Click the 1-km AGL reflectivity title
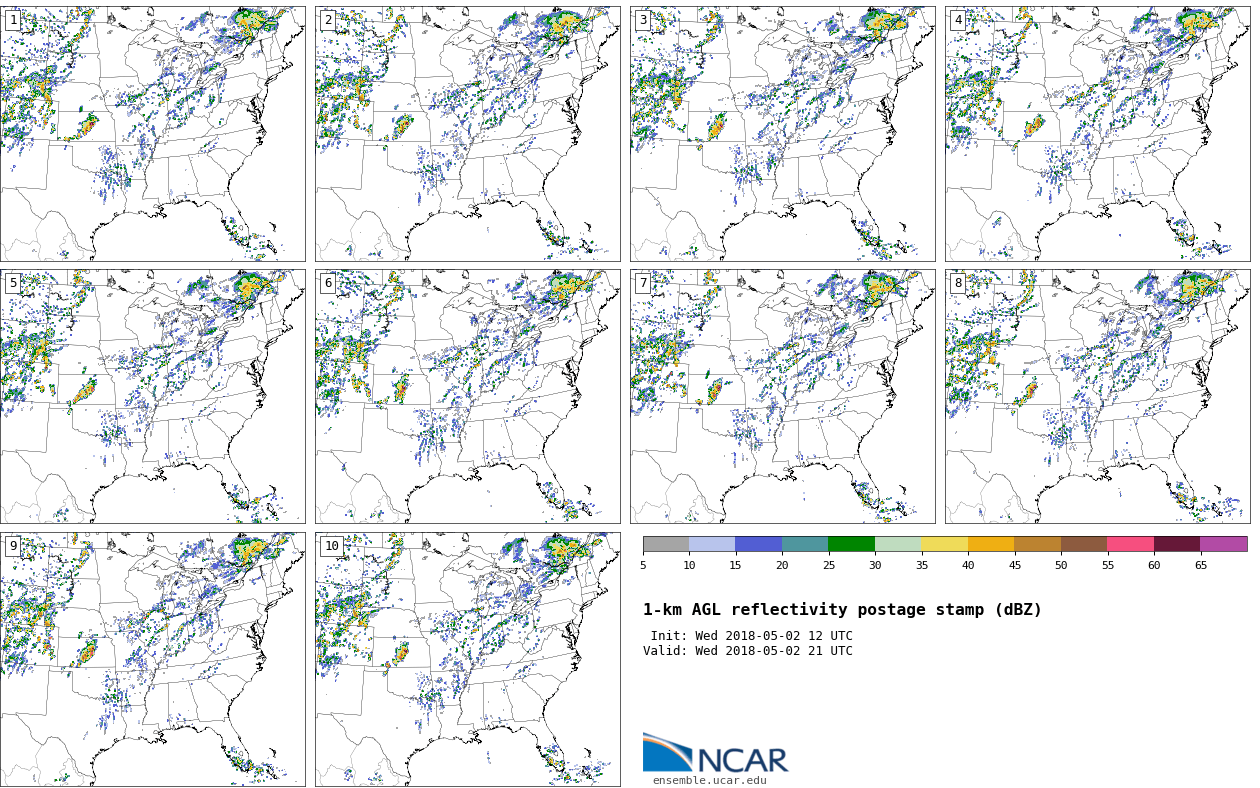Viewport: 1260px width, 788px height. [x=842, y=610]
